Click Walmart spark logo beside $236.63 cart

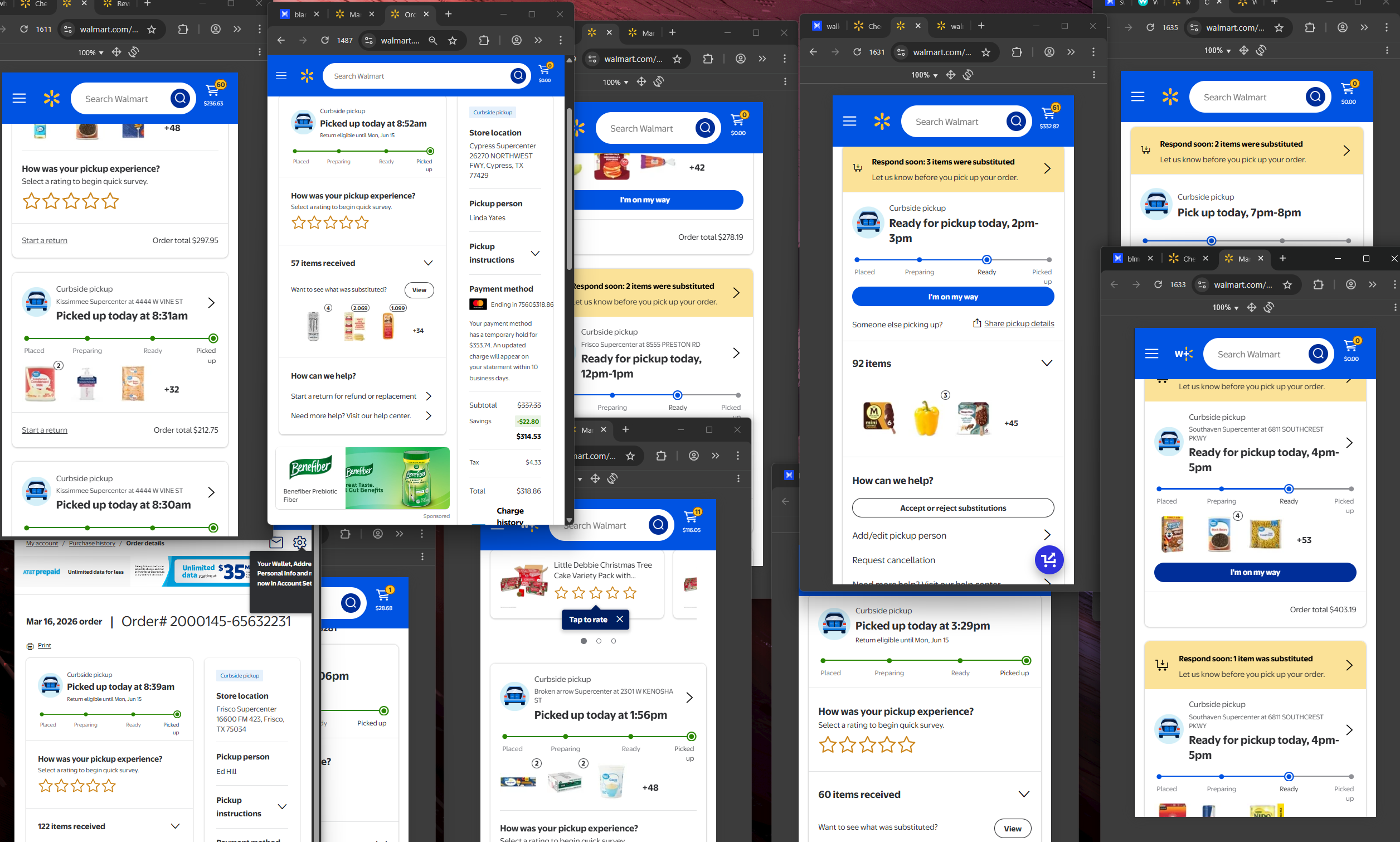(52, 99)
